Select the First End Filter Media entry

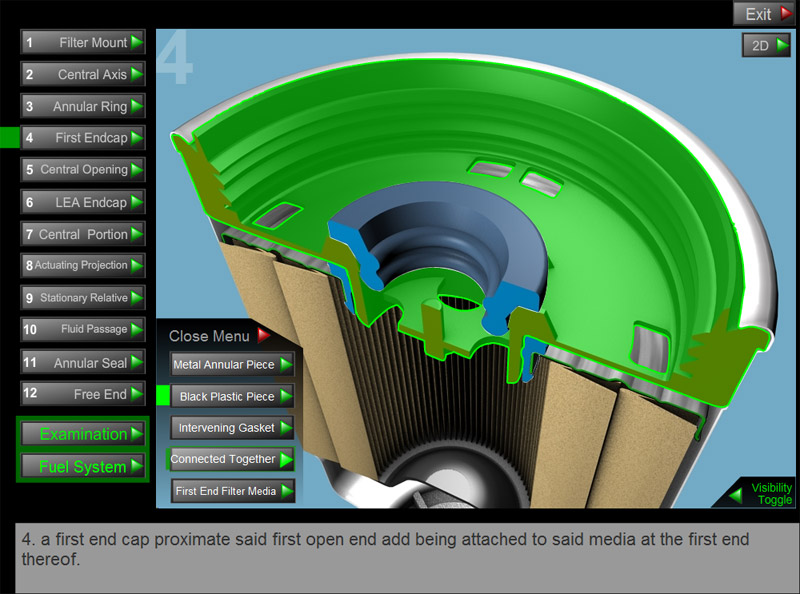pos(232,491)
